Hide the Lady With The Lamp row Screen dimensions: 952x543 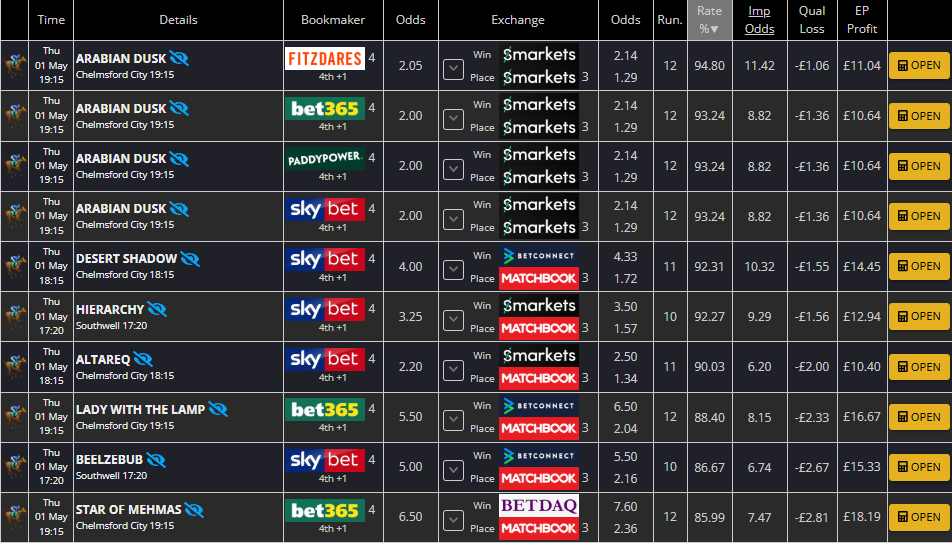pyautogui.click(x=218, y=409)
